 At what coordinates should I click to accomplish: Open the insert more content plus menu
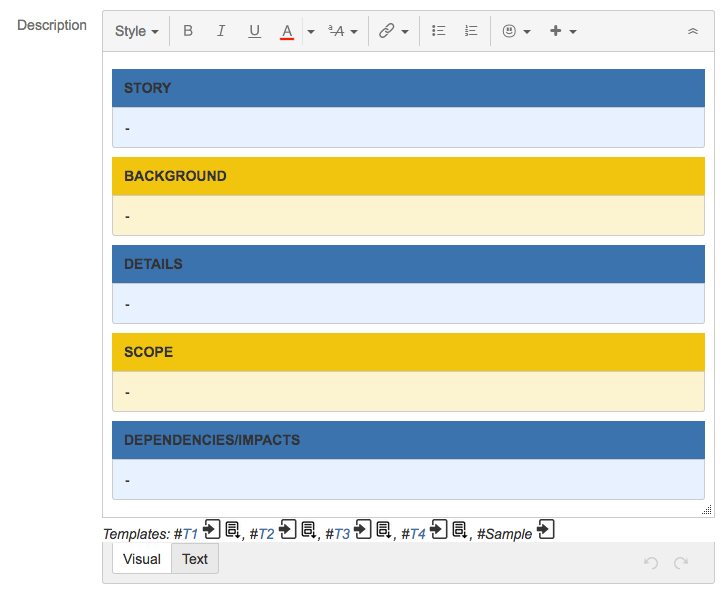(x=563, y=31)
